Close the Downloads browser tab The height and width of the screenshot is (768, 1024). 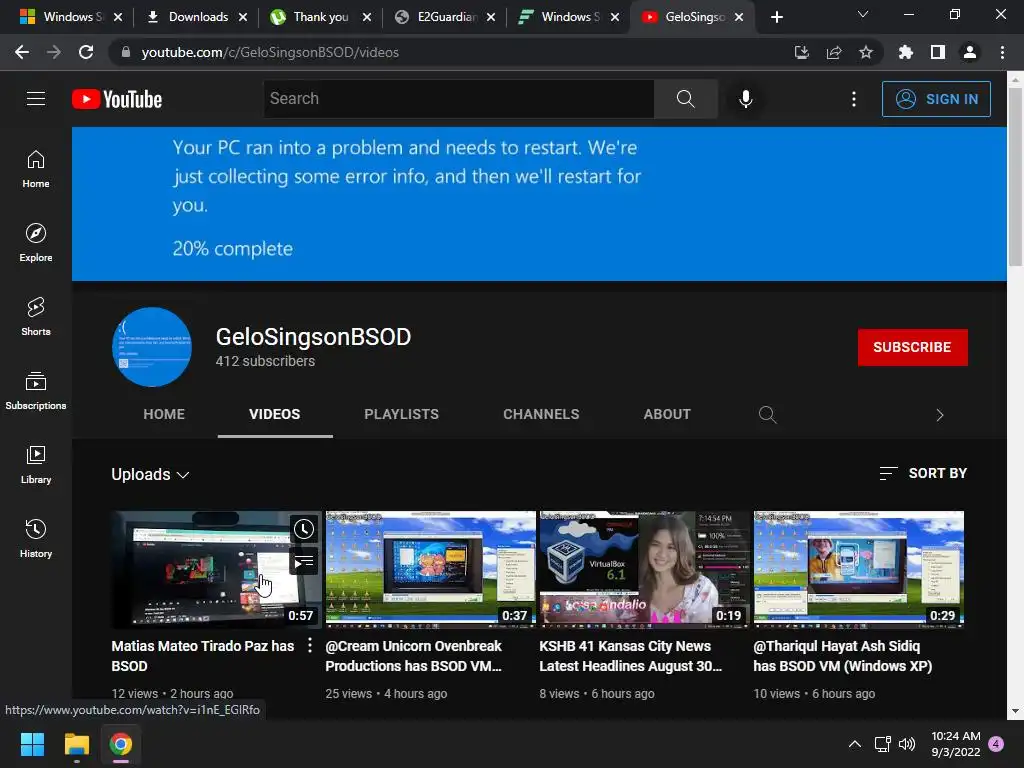pyautogui.click(x=243, y=17)
